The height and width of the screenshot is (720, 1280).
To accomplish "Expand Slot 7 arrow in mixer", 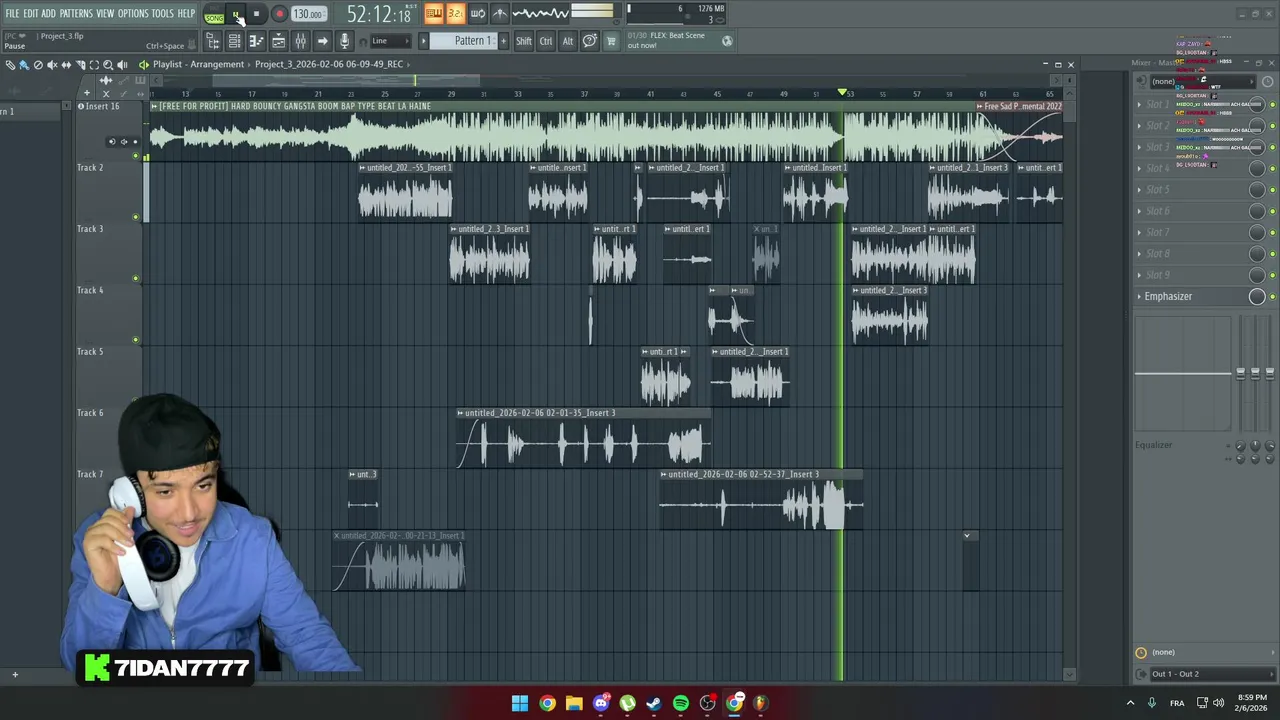I will click(1138, 232).
